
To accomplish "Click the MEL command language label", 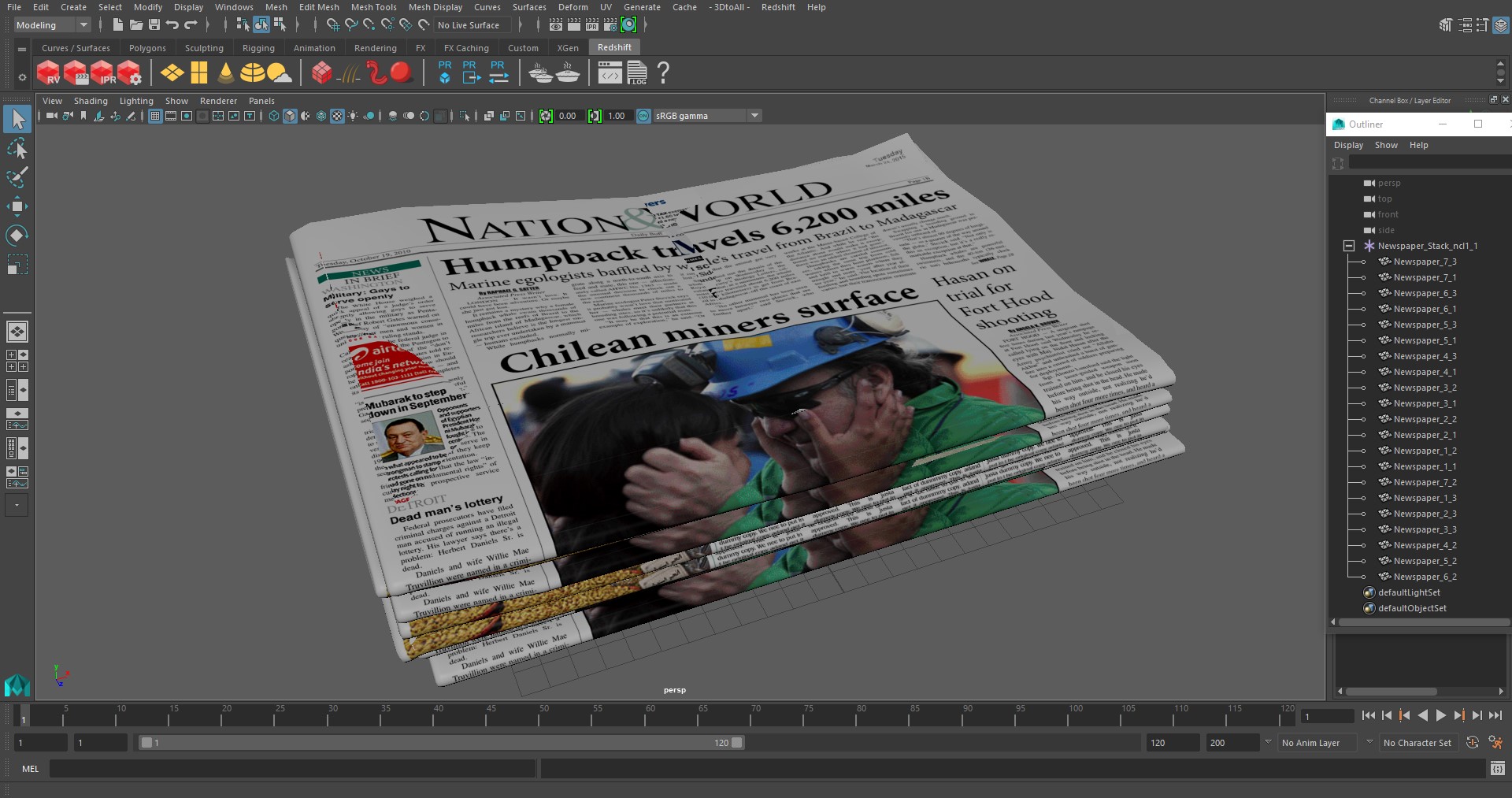I will 30,769.
